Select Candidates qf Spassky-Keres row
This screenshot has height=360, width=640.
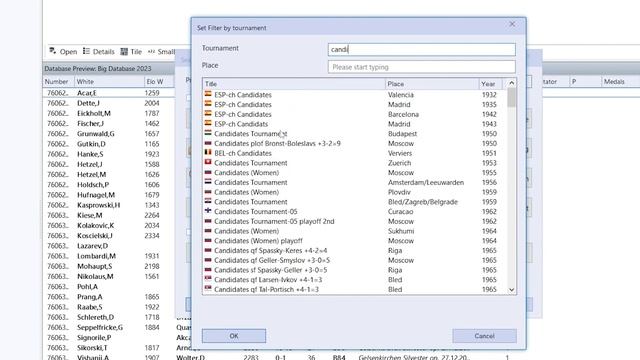coord(355,251)
